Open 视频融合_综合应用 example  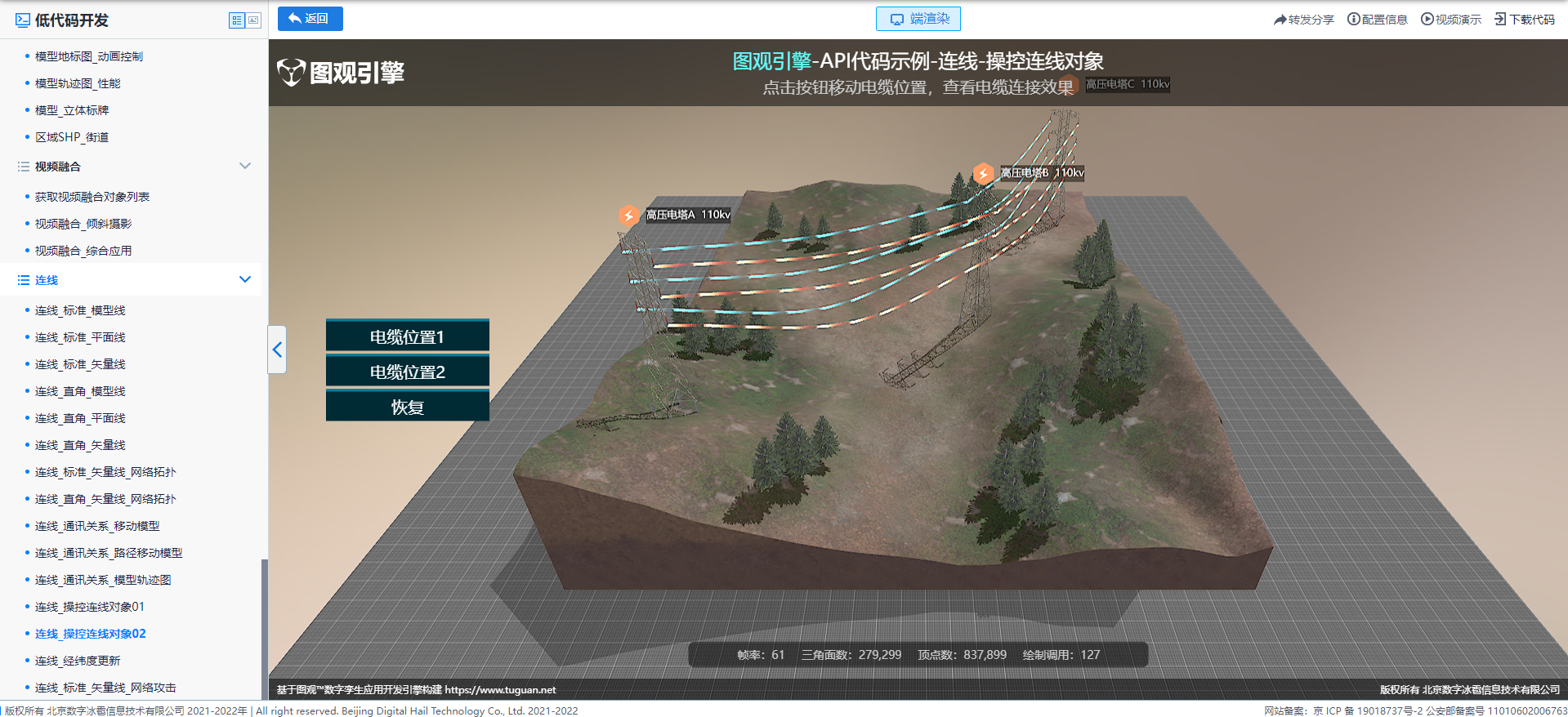click(83, 251)
